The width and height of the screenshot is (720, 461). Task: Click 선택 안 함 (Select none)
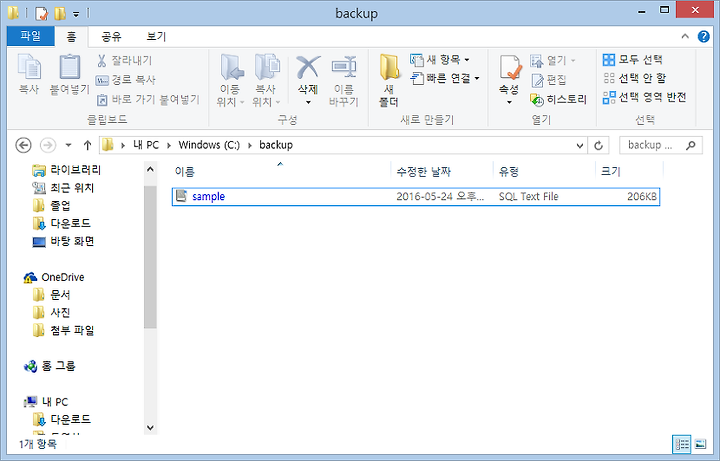click(635, 78)
